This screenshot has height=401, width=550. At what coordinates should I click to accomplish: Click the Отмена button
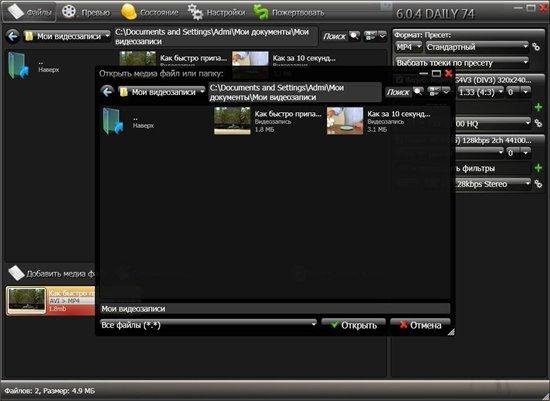[x=420, y=325]
